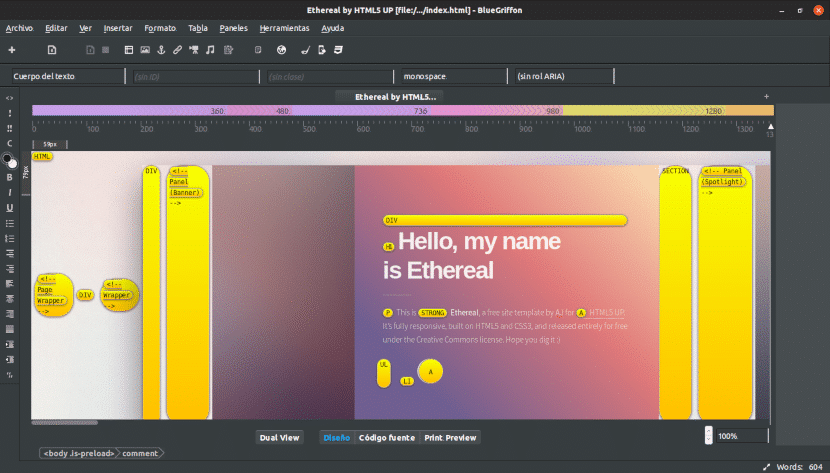Click the definition description icon in sidebar
830x473 pixels.
coord(10,269)
